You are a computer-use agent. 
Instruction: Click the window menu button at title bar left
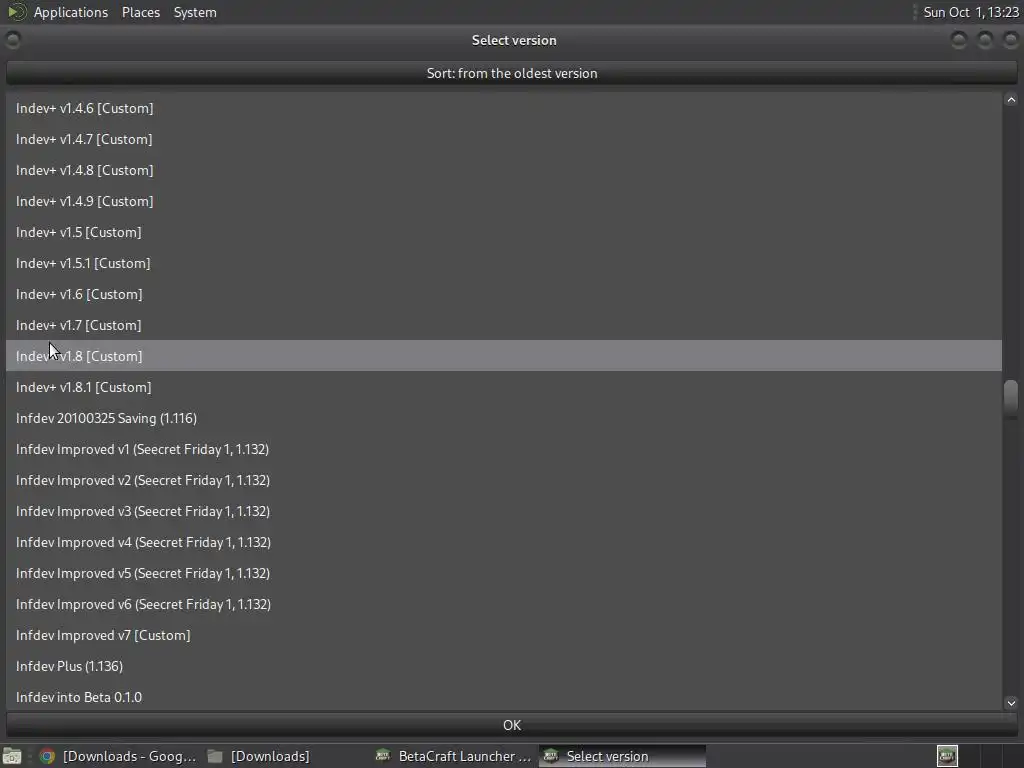click(x=12, y=40)
